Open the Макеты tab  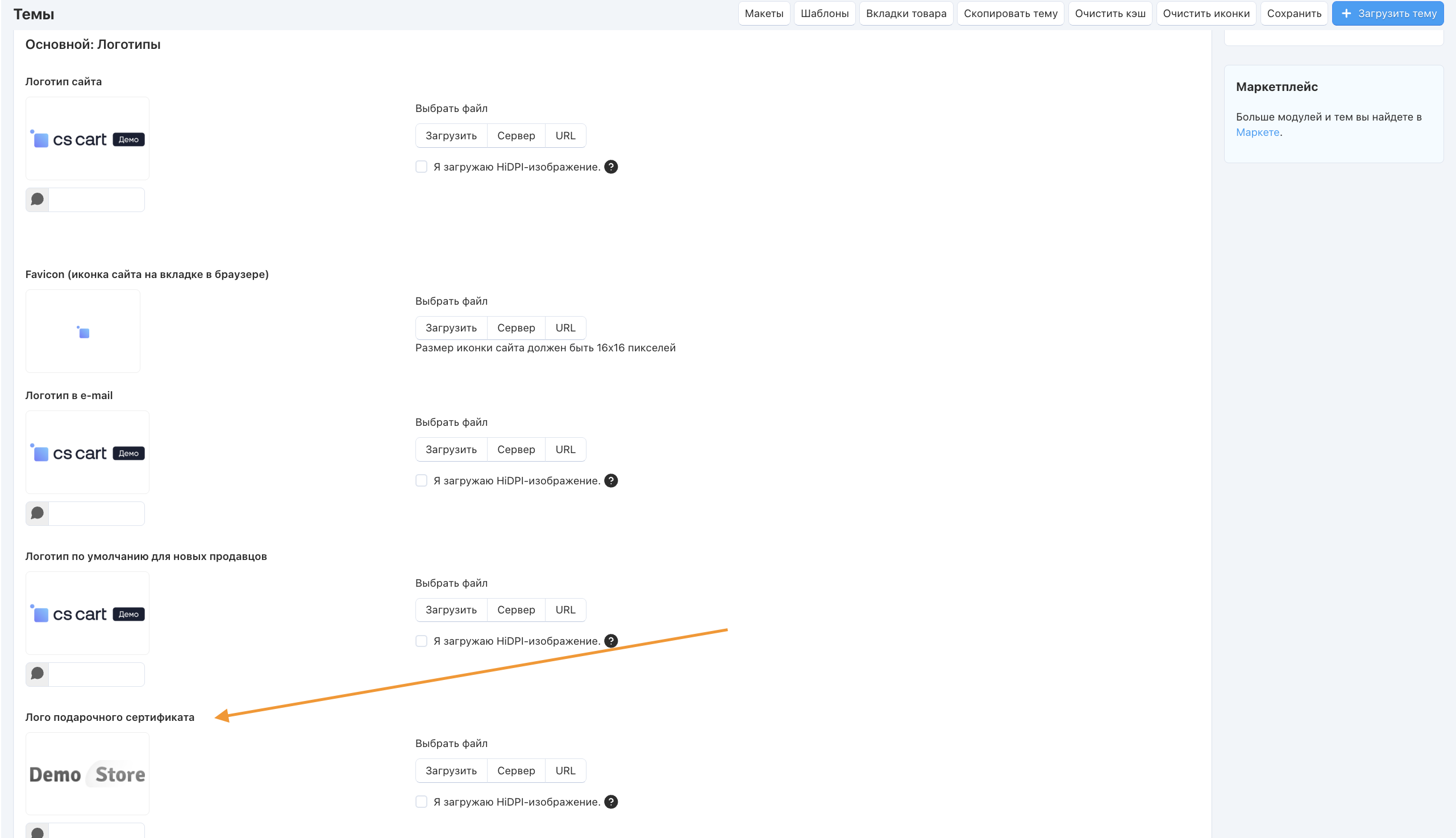[763, 13]
